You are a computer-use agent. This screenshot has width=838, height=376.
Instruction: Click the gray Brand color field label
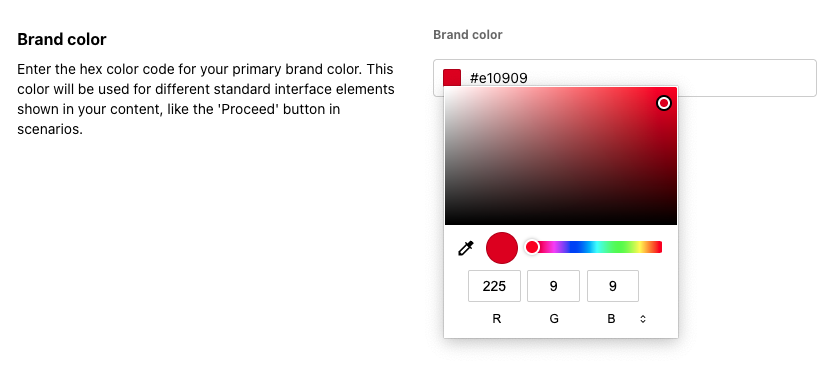pos(468,35)
